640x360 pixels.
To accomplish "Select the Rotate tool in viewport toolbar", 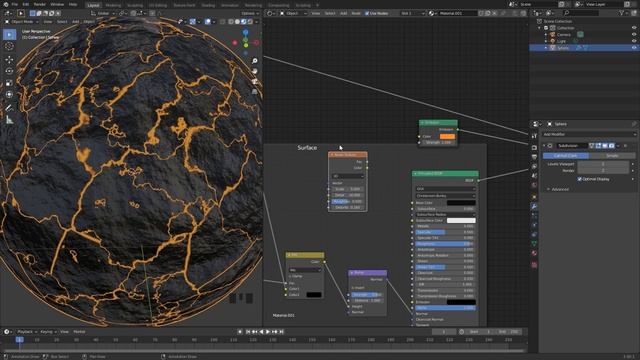I will click(9, 71).
